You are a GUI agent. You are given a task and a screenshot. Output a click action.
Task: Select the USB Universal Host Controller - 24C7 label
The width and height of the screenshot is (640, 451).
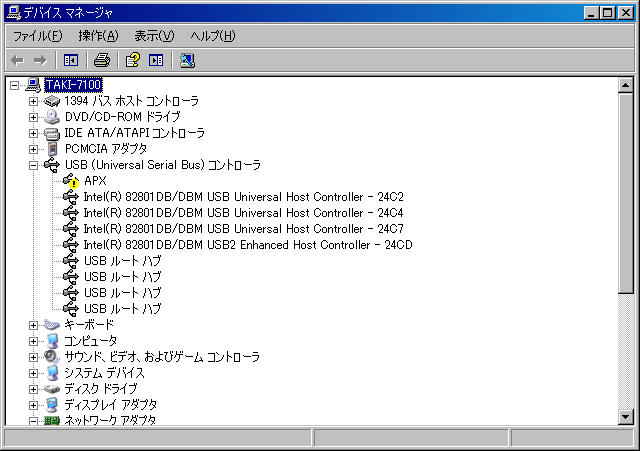click(244, 229)
